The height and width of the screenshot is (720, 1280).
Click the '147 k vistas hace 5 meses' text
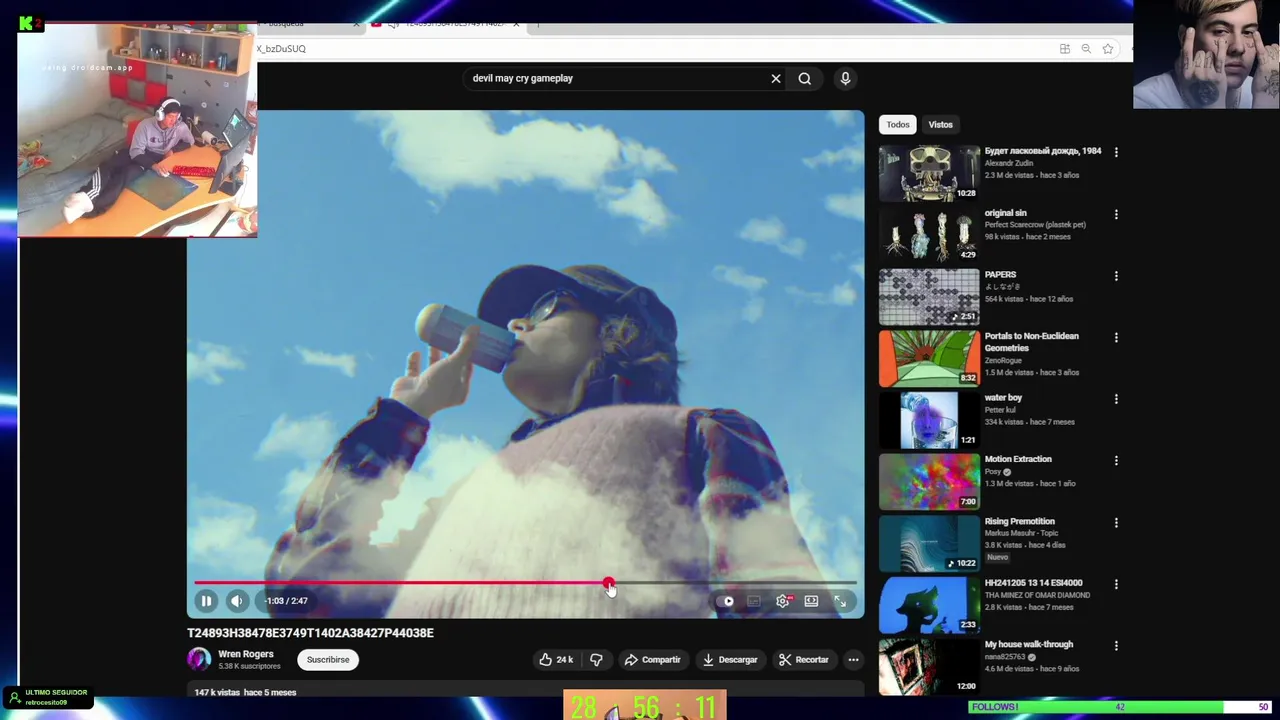245,692
